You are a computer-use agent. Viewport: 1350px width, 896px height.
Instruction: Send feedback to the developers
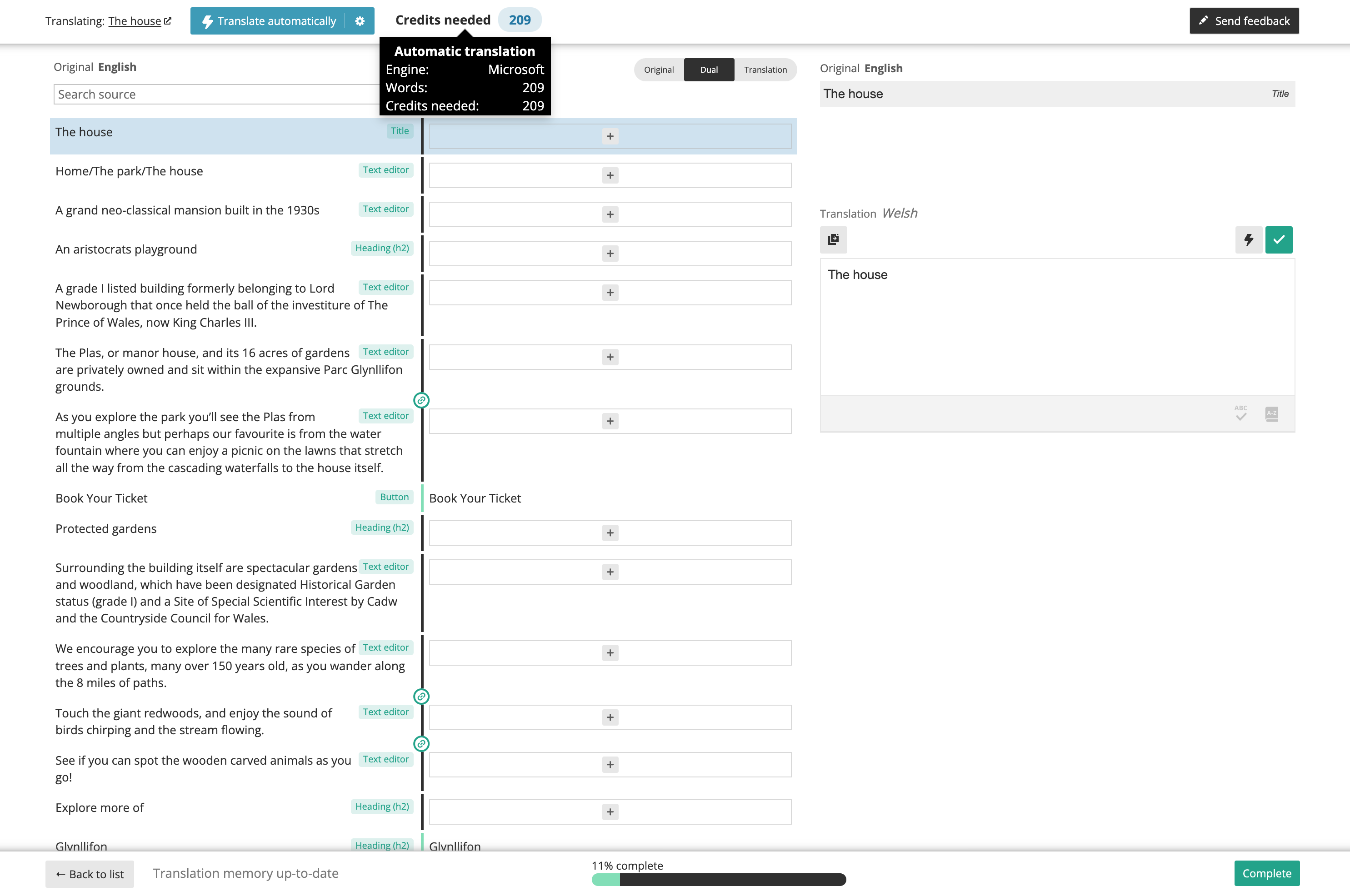pos(1244,21)
